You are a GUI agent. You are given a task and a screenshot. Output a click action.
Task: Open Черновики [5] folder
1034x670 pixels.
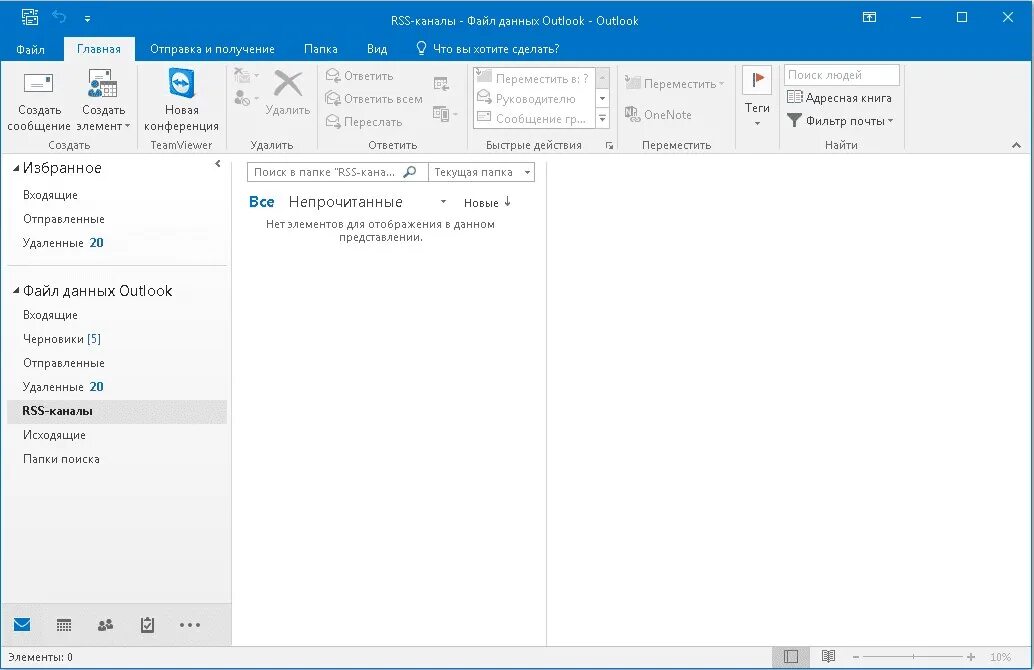[x=117, y=339]
